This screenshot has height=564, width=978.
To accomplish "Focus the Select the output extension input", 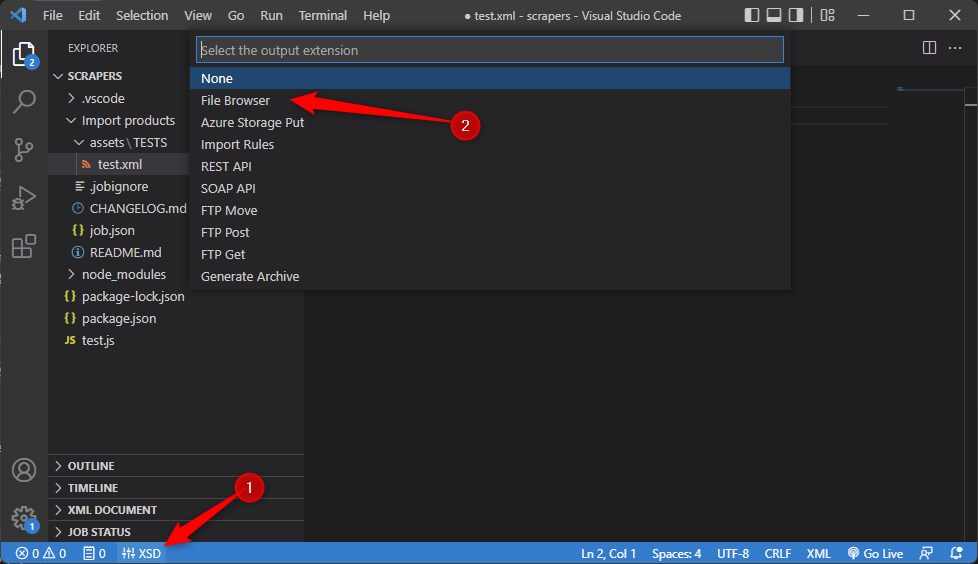I will pyautogui.click(x=490, y=50).
